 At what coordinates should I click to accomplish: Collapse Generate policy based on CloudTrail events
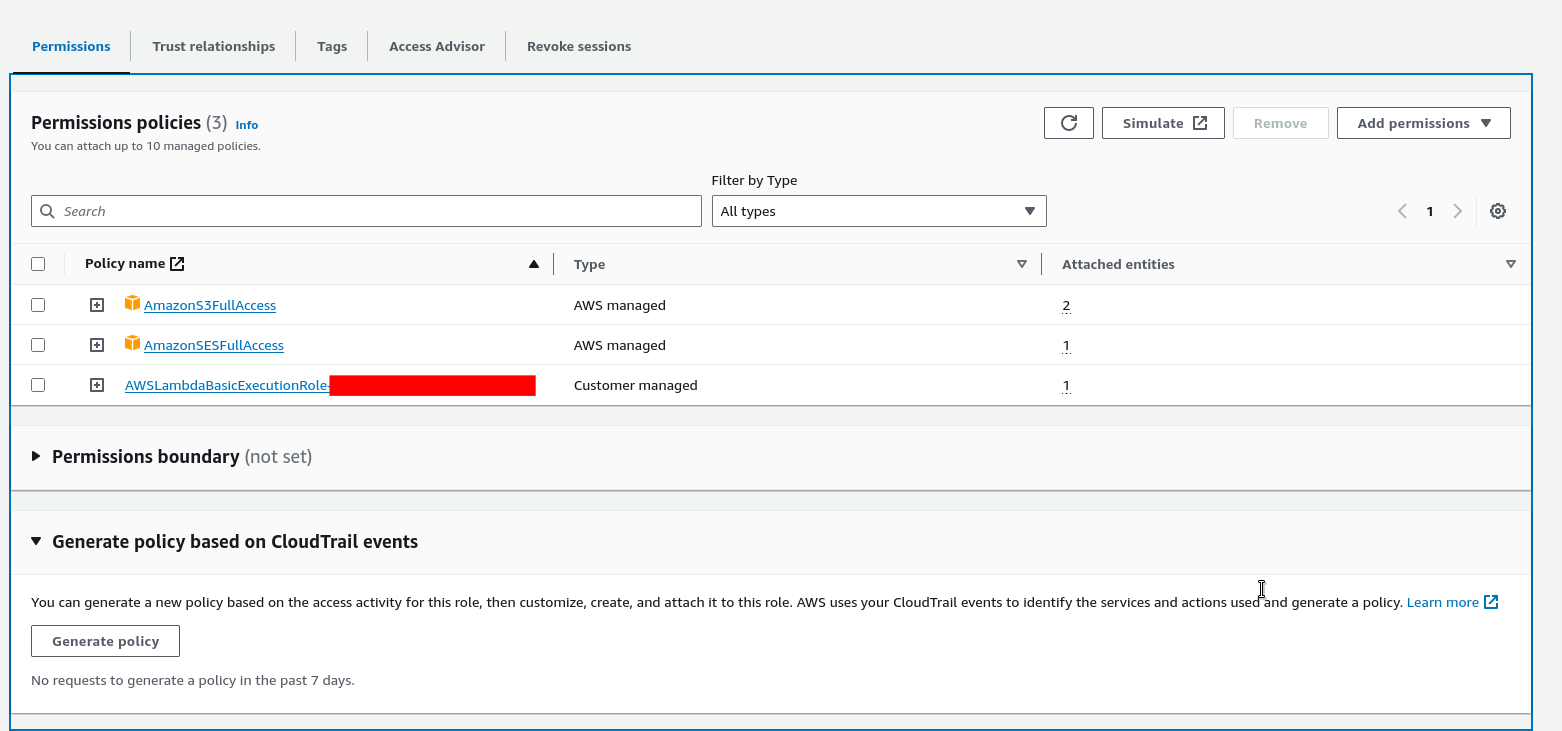pyautogui.click(x=36, y=541)
